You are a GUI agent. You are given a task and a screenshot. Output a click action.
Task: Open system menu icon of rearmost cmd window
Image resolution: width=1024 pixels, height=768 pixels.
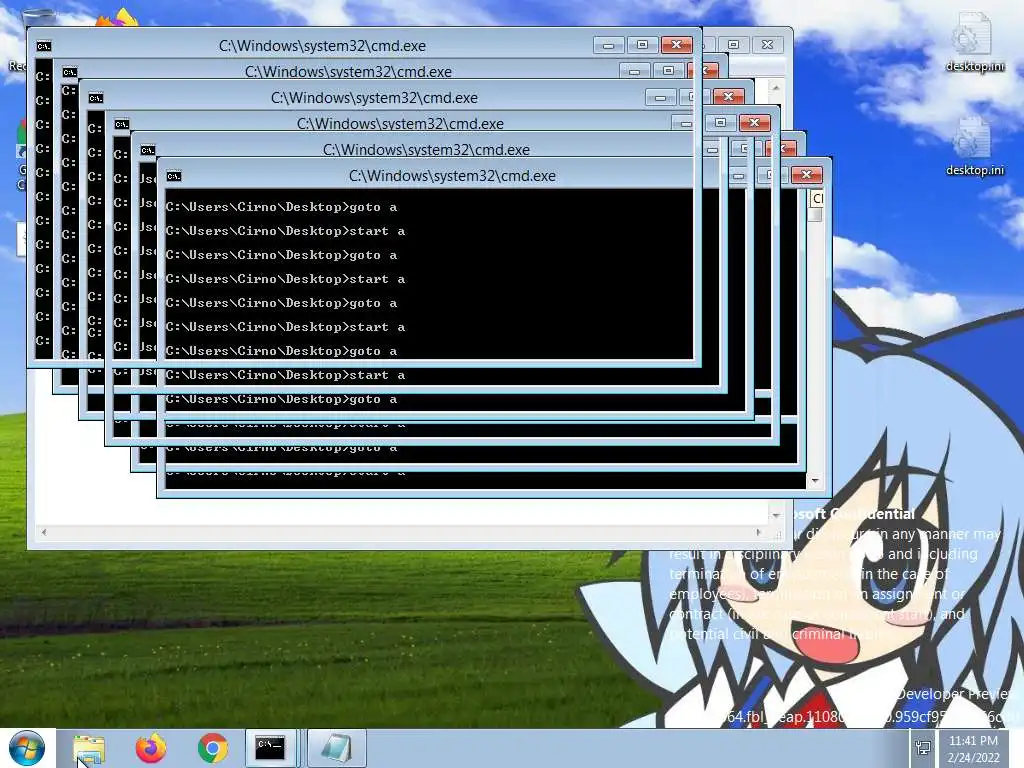point(174,176)
